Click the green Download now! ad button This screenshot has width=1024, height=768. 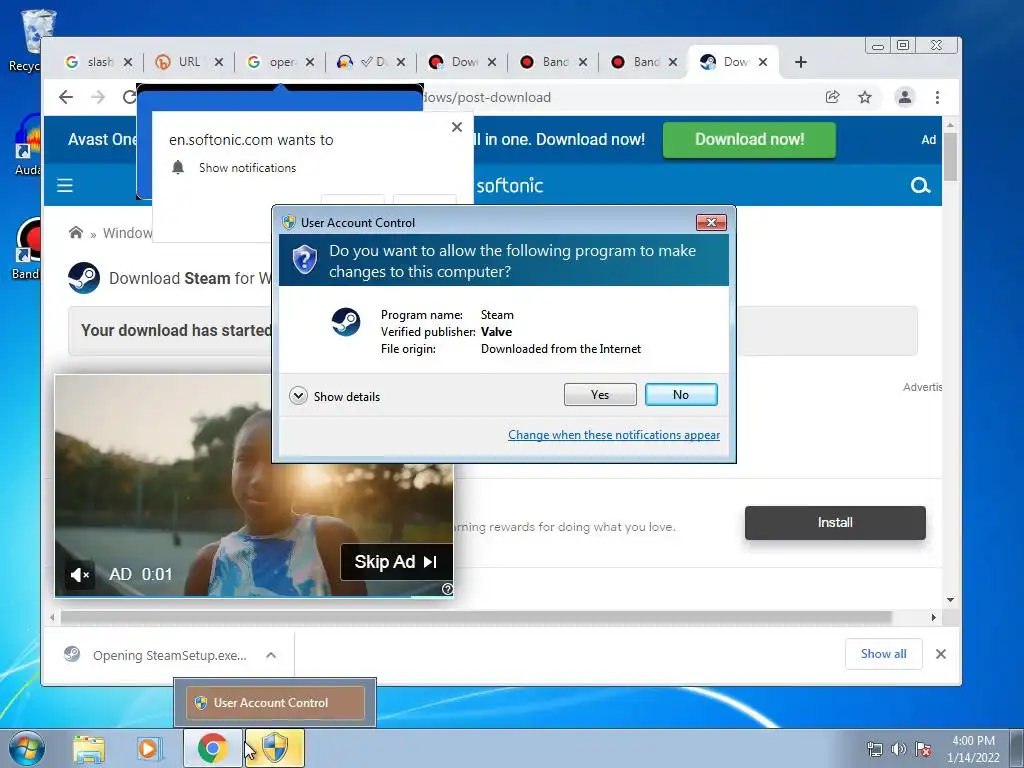[x=749, y=140]
